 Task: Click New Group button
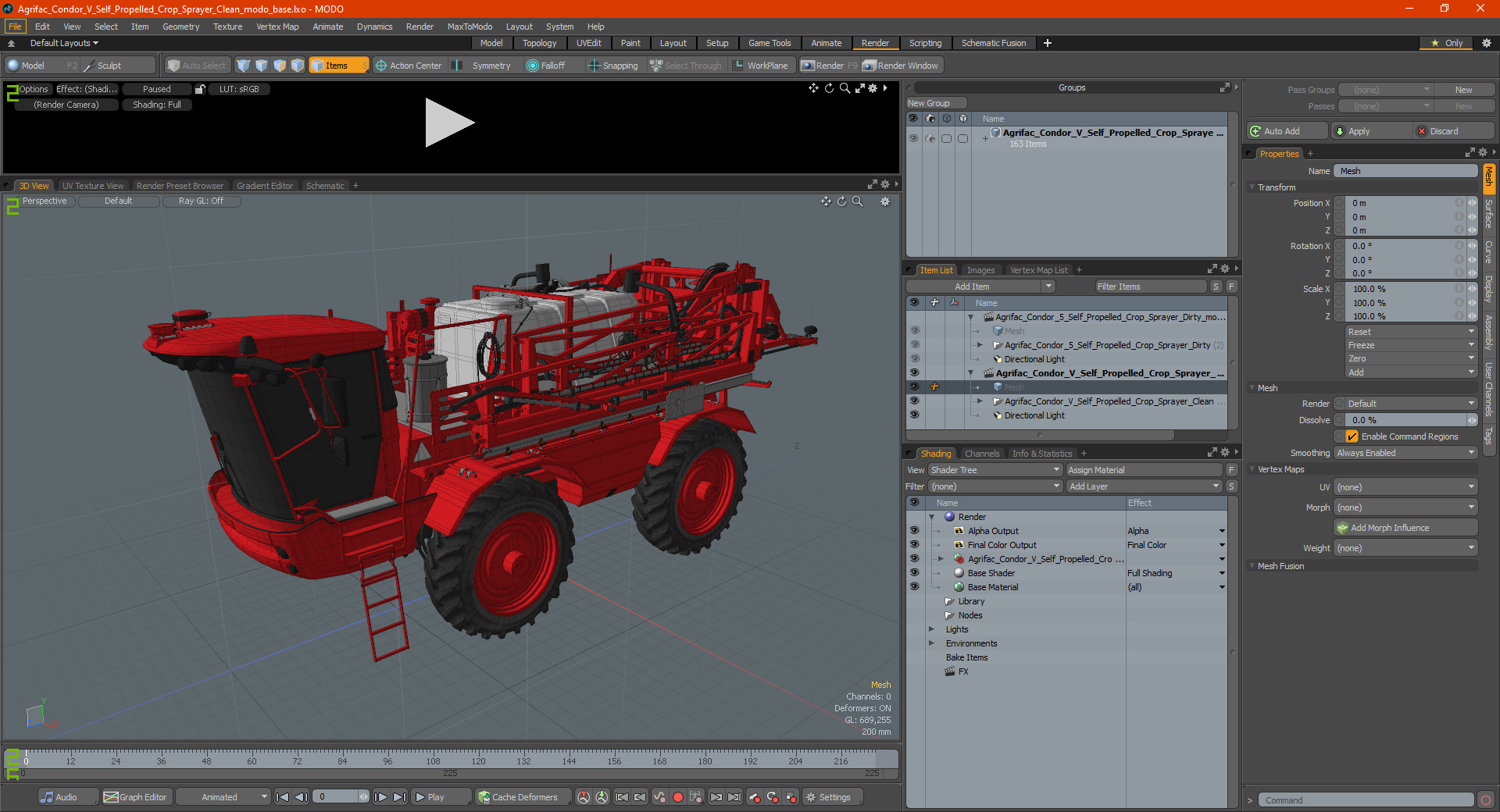click(x=936, y=103)
